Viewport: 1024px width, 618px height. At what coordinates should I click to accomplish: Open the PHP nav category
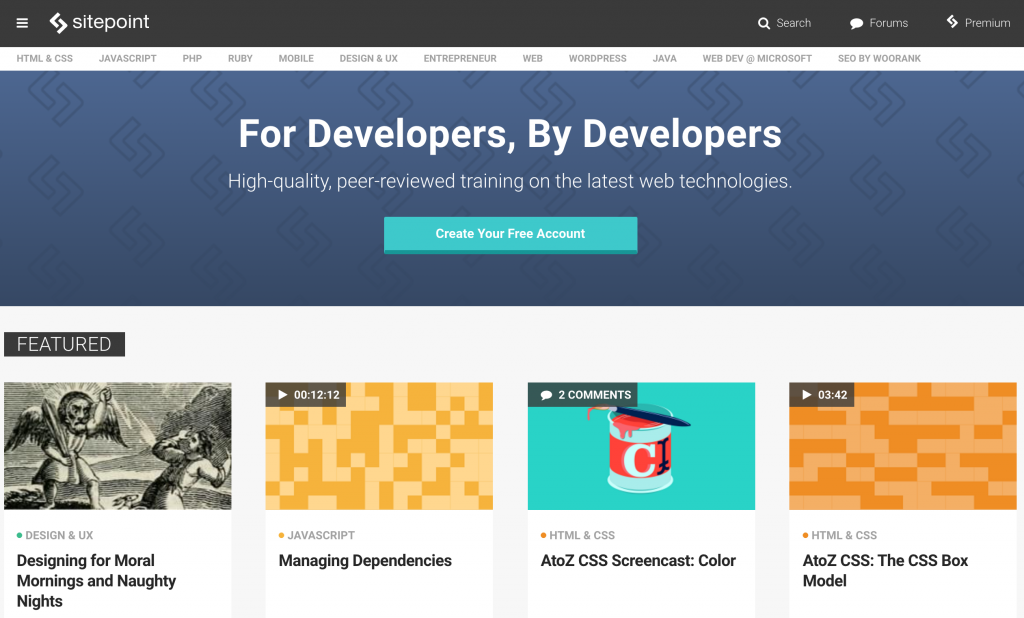pos(192,59)
